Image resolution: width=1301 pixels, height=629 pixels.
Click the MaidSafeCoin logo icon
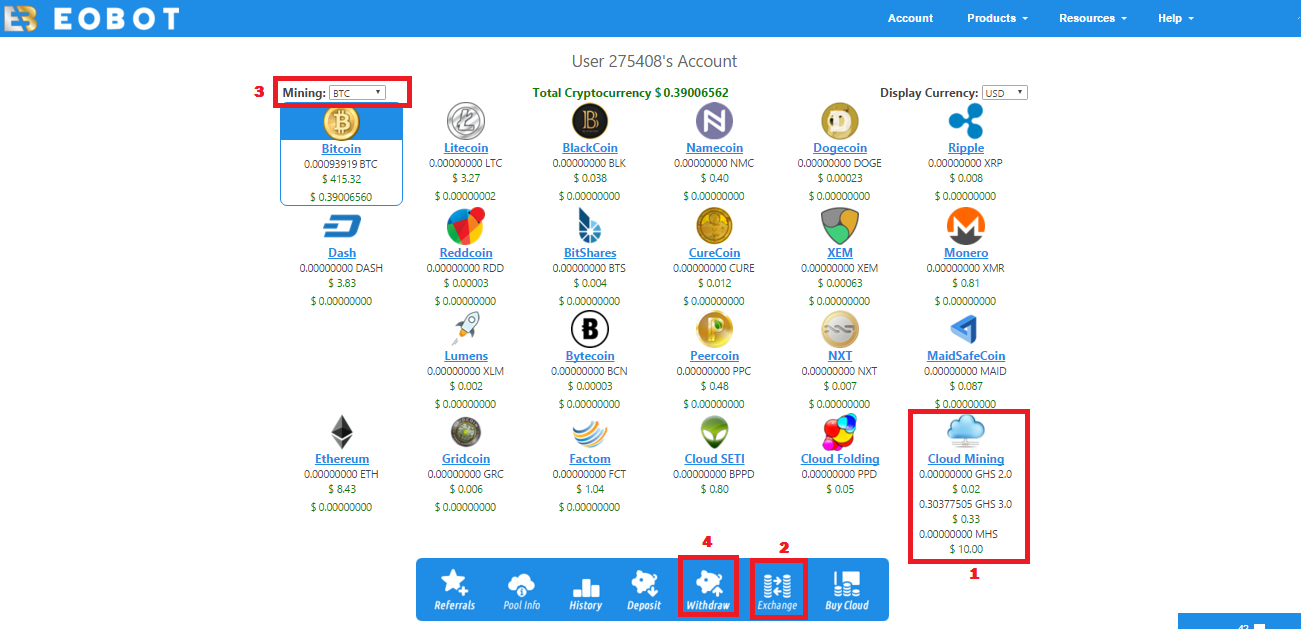[966, 329]
